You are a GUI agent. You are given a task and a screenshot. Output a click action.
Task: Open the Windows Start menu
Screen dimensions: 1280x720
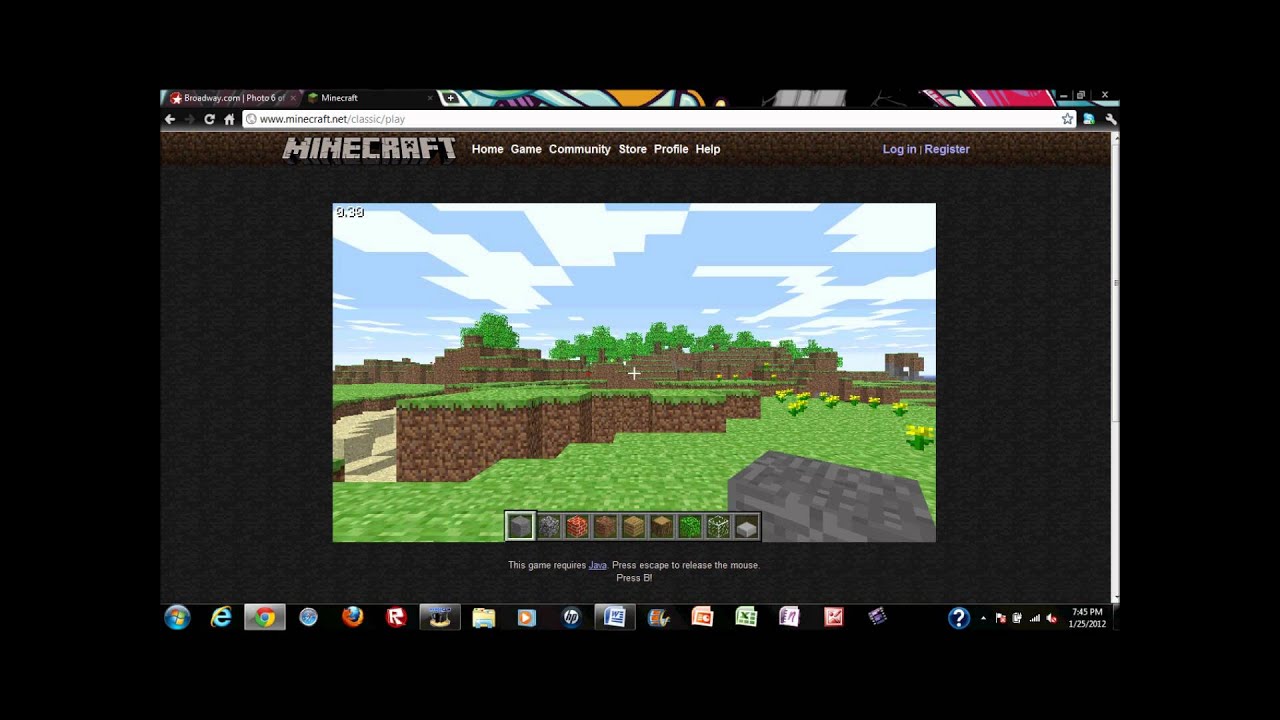pyautogui.click(x=177, y=617)
